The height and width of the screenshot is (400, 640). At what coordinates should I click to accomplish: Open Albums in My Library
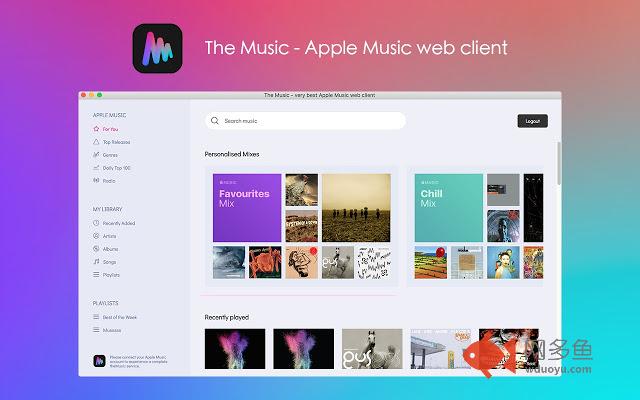(105, 249)
